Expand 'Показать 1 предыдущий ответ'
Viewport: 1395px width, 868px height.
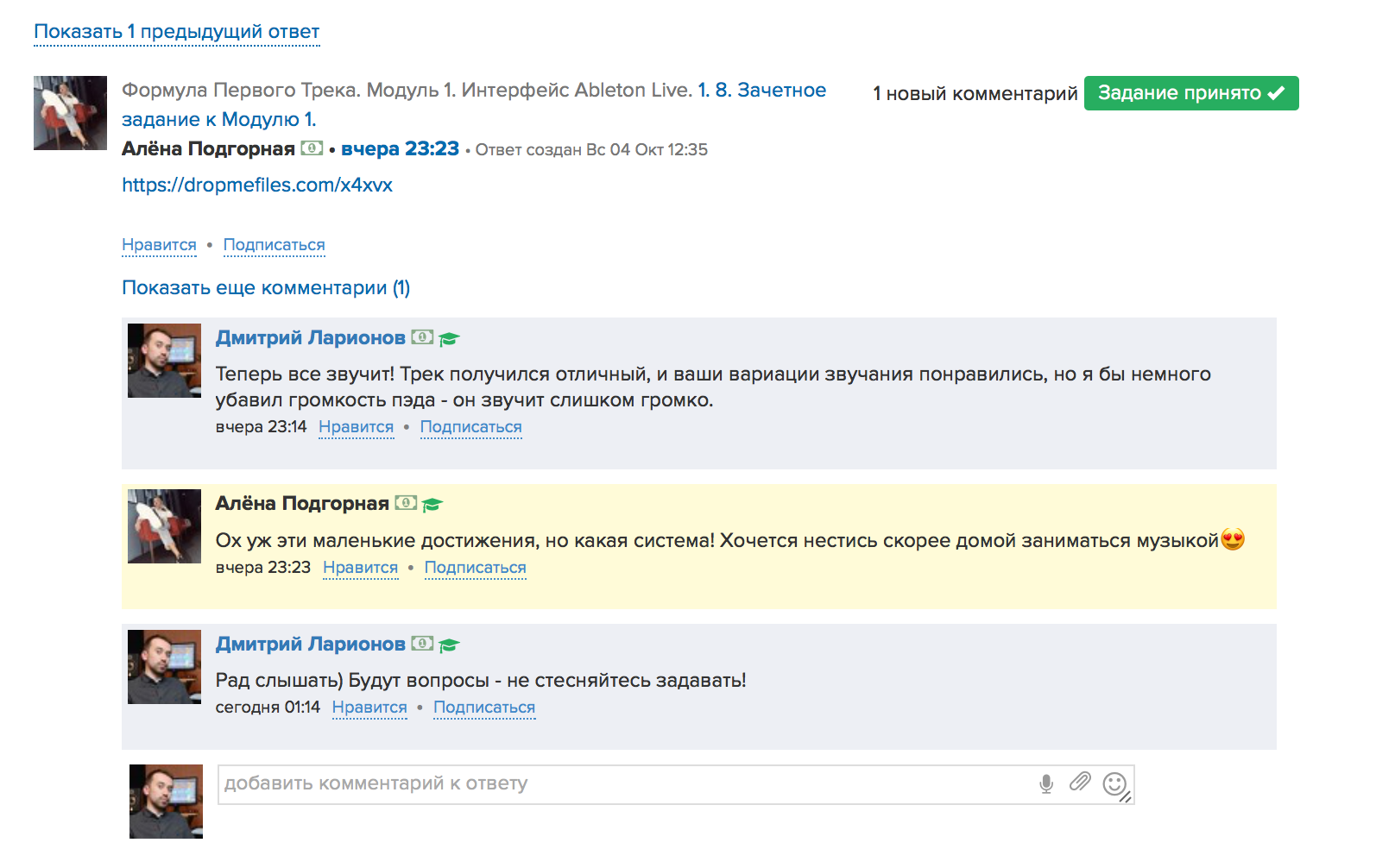pos(177,32)
